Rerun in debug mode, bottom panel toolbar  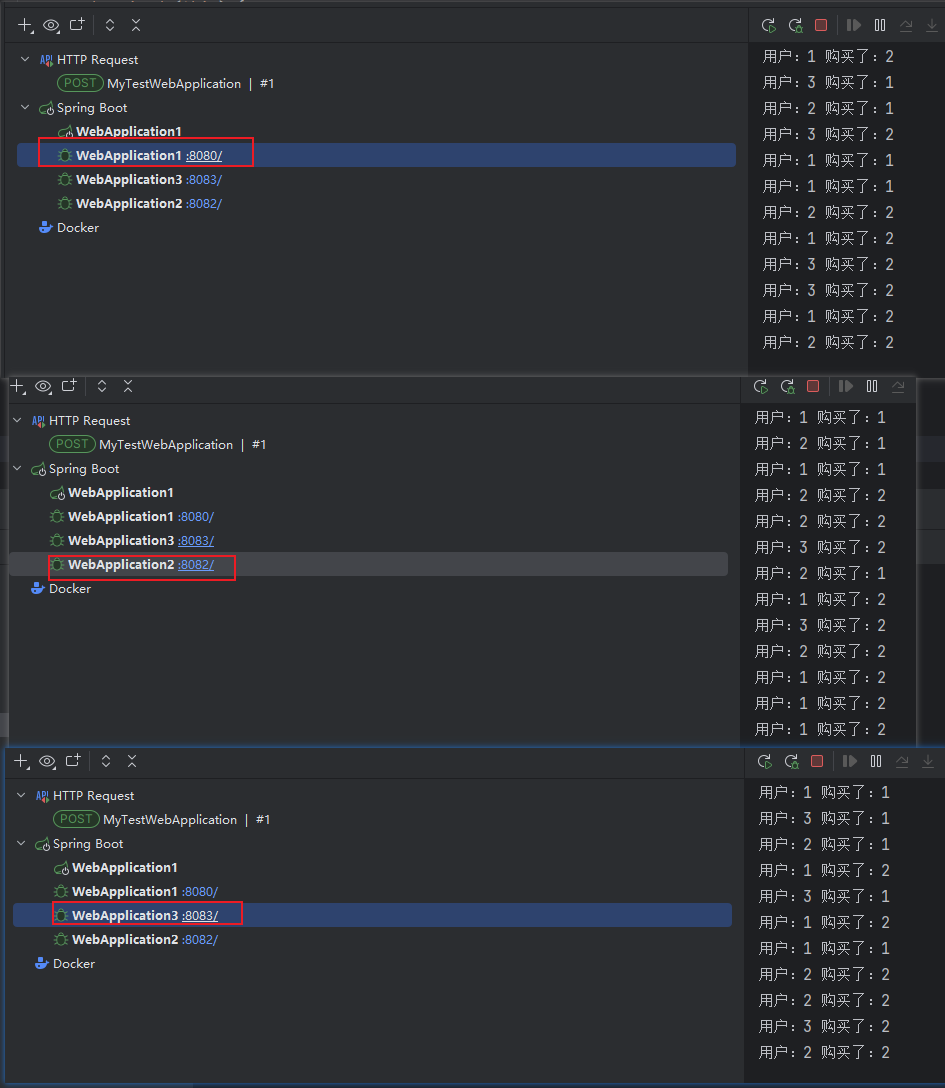(792, 762)
